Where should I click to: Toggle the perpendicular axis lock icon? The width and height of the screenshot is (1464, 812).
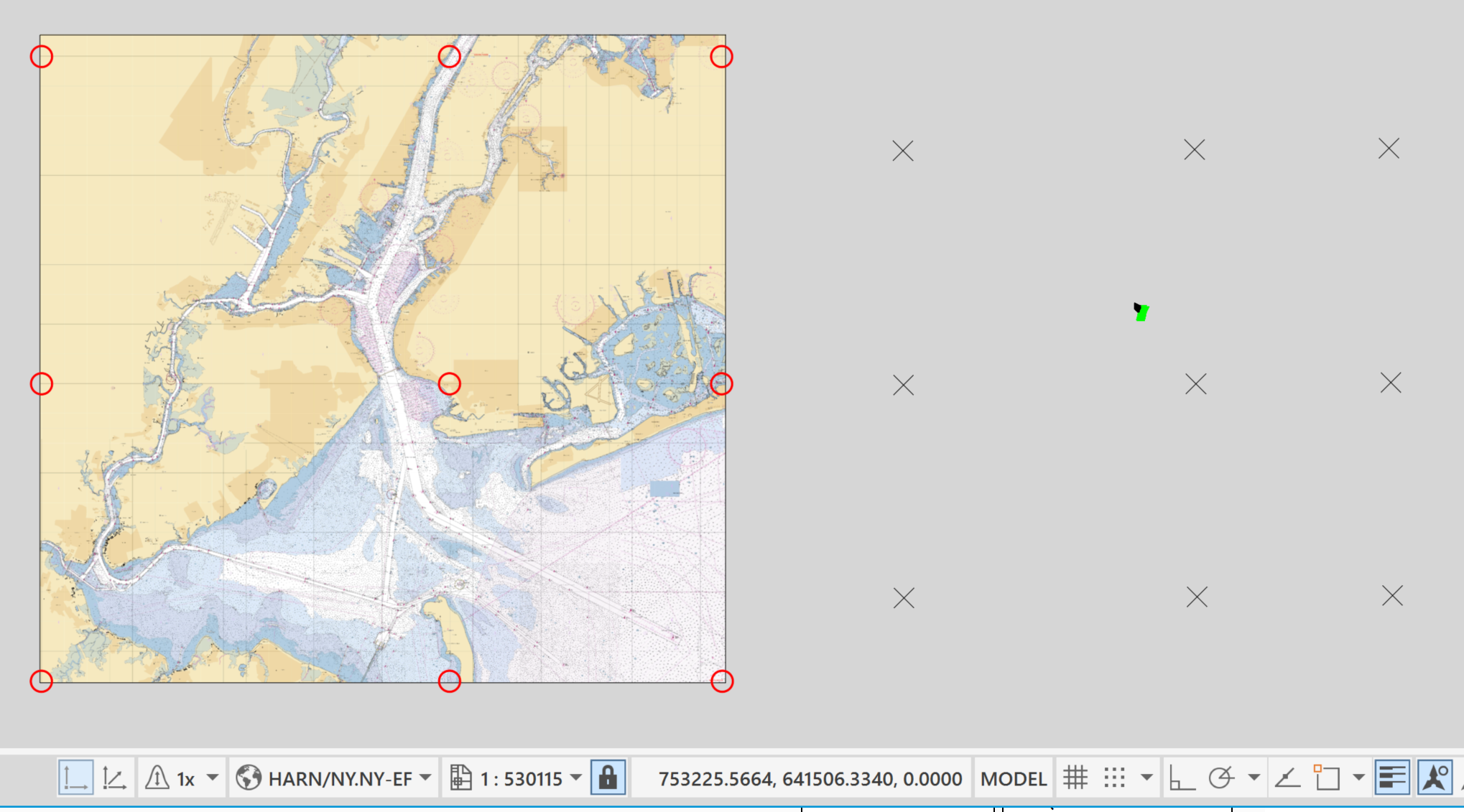[1182, 776]
